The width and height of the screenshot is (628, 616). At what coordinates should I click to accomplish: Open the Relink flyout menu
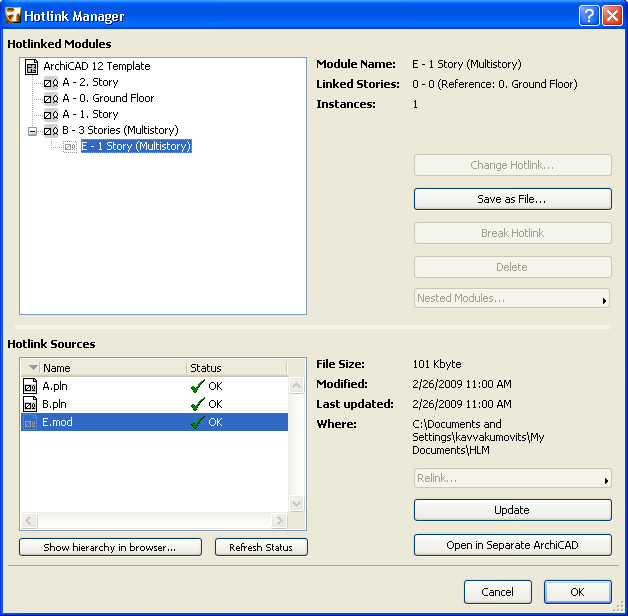[x=512, y=478]
